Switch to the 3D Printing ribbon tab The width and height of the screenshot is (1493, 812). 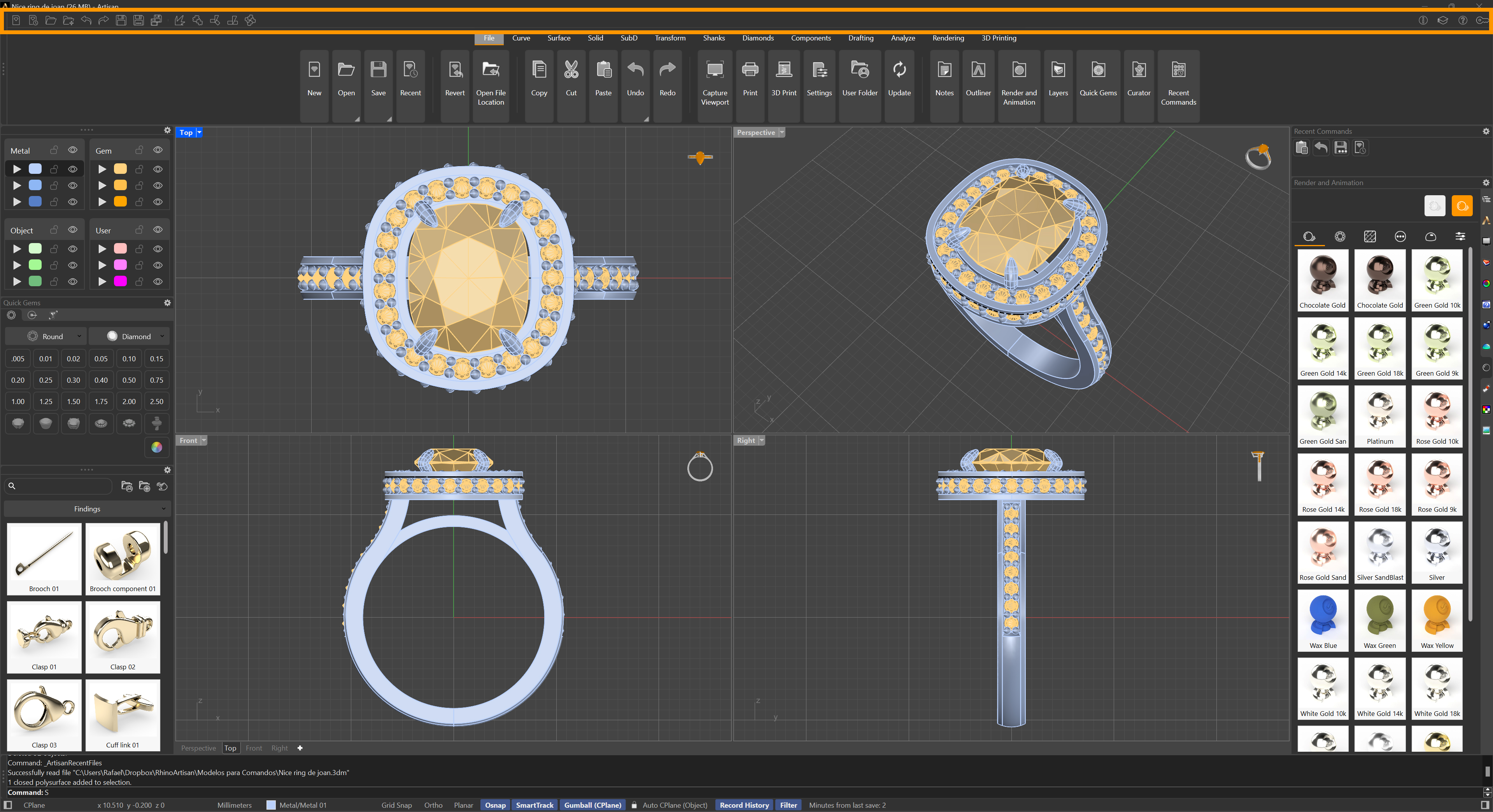tap(999, 38)
